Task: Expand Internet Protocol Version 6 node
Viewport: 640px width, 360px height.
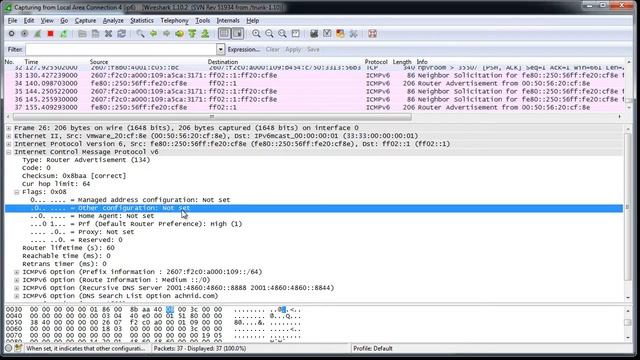Action: pos(9,144)
